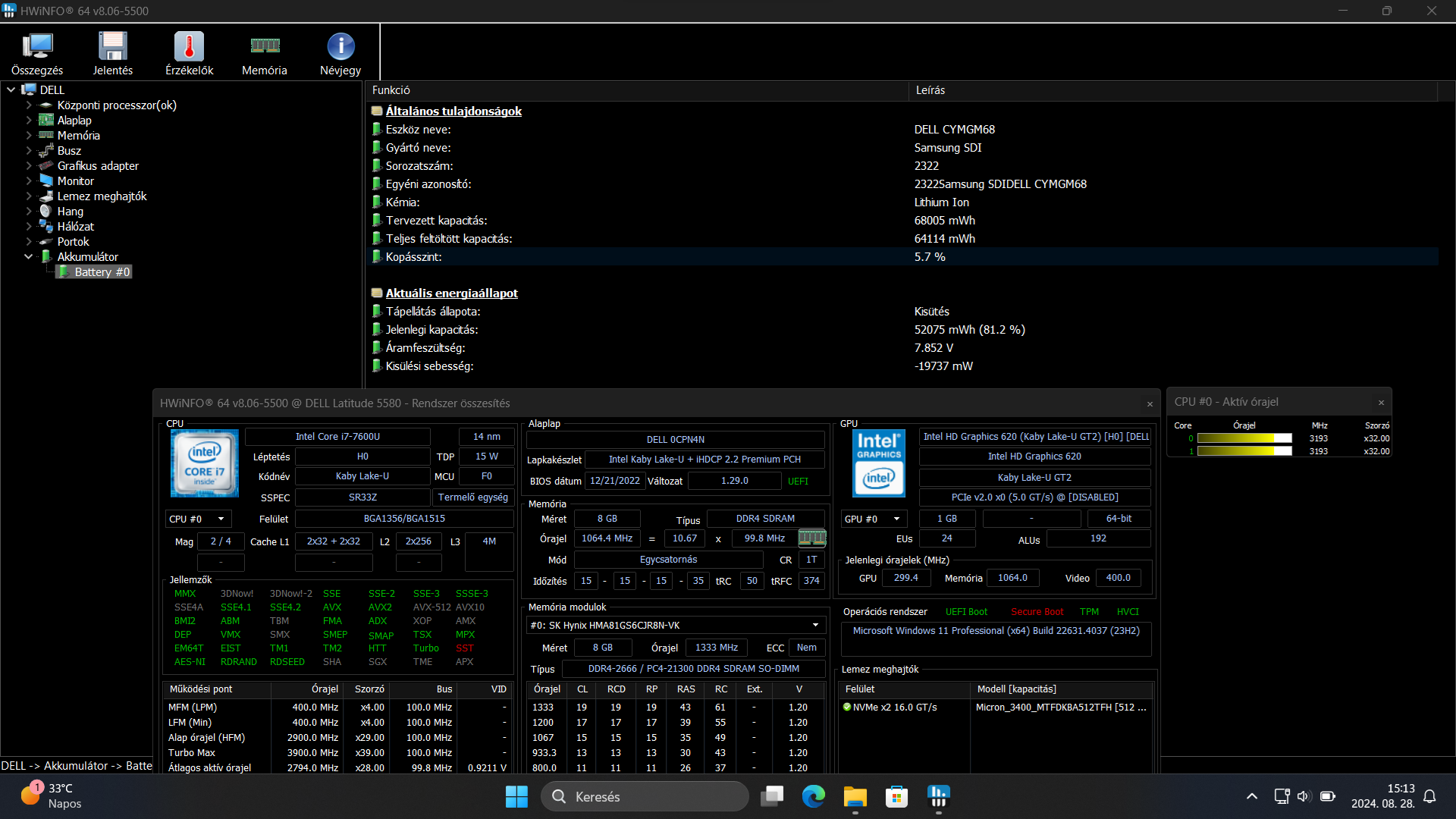Collapse the DELL root tree node
Screen dimensions: 1456x819
pyautogui.click(x=11, y=89)
